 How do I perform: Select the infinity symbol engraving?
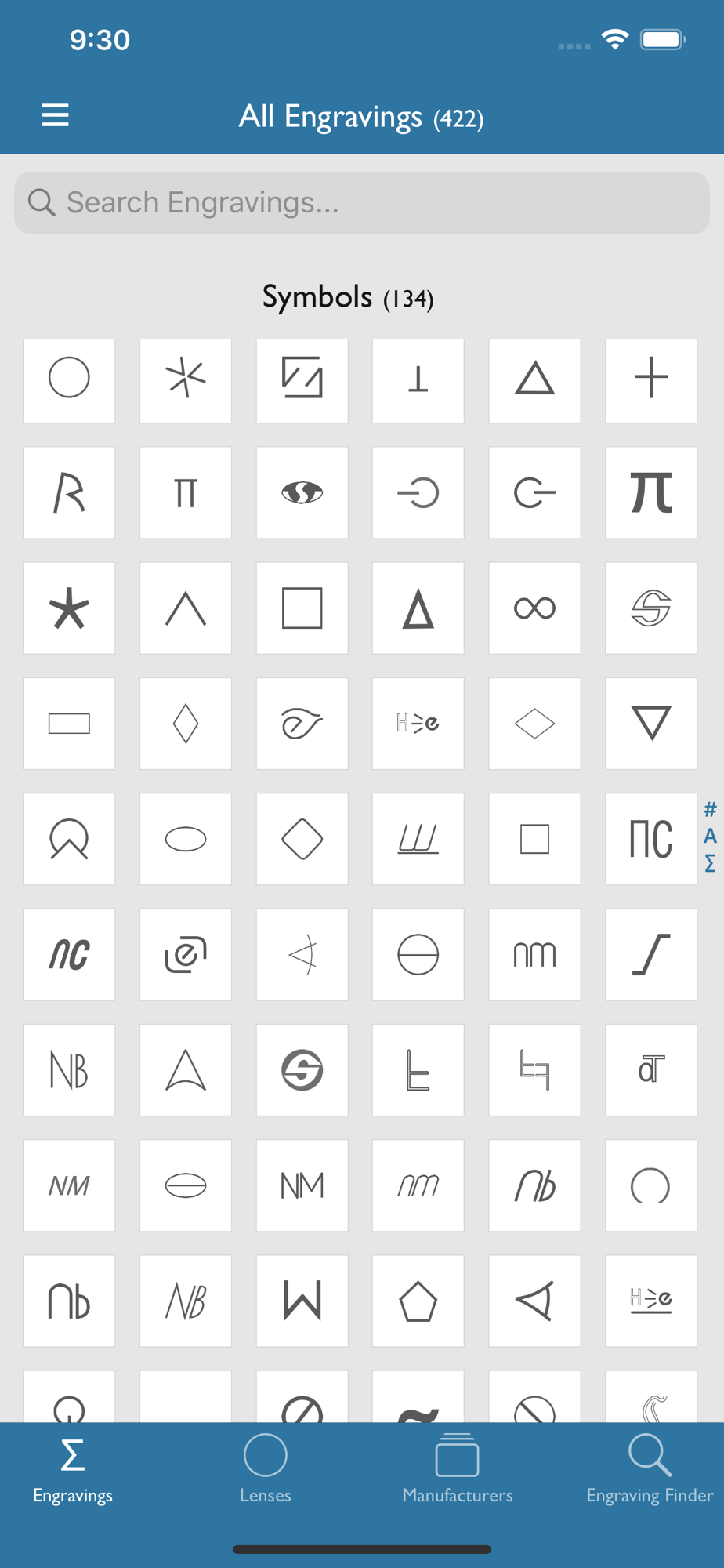534,608
